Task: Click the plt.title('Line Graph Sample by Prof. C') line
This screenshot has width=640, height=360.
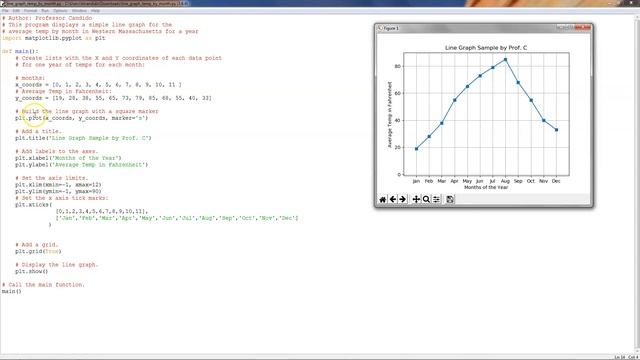Action: click(83, 138)
